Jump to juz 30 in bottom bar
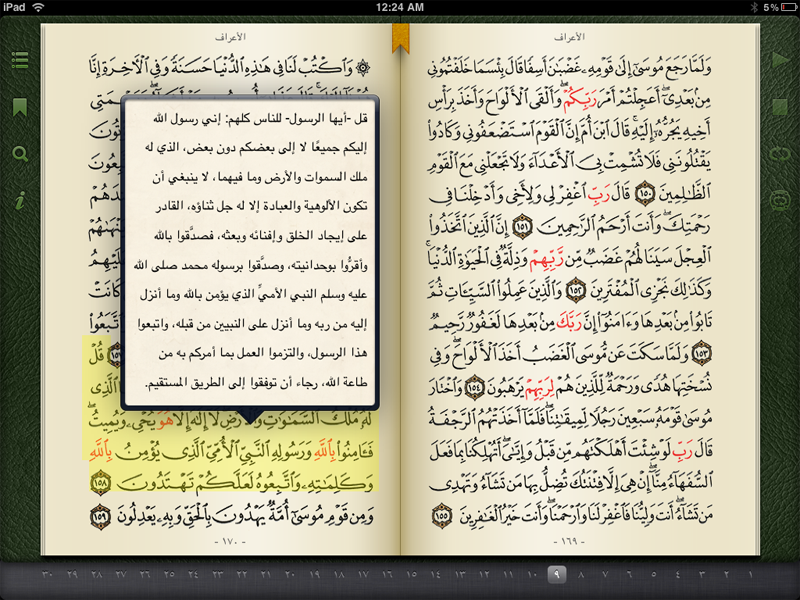Viewport: 800px width, 600px height. tap(47, 574)
